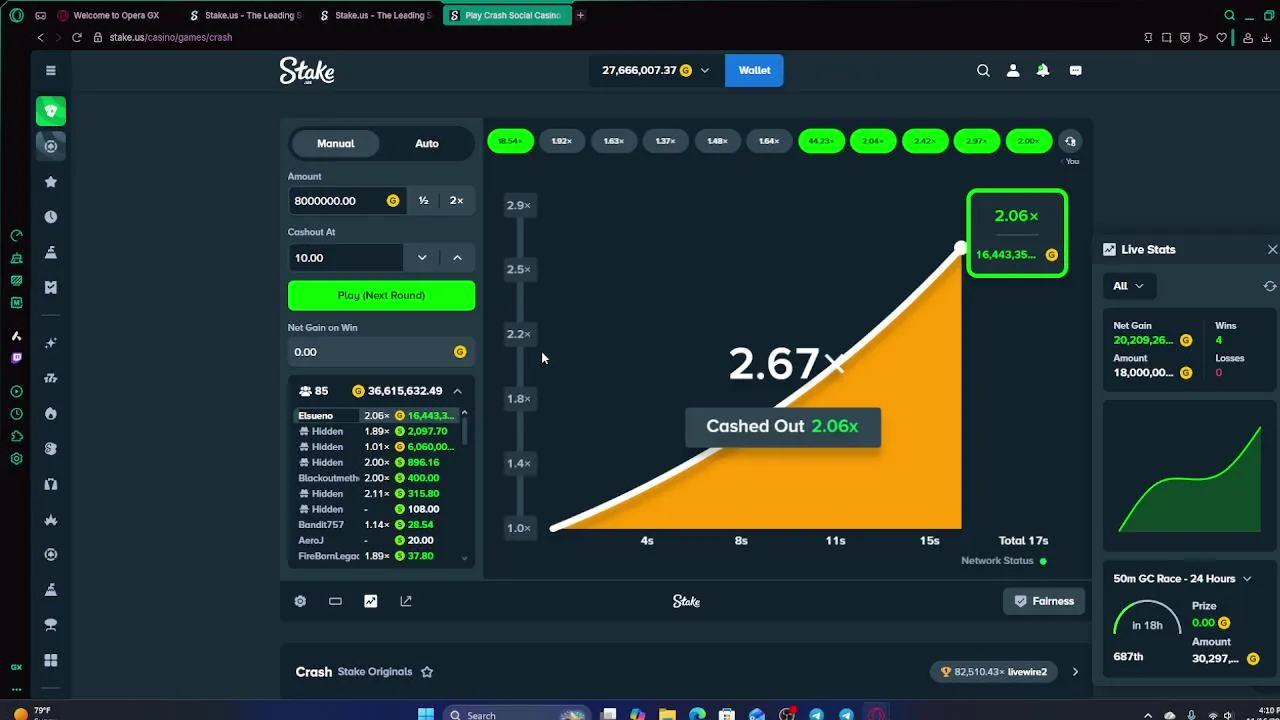
Task: Open game settings gear below Crash game
Action: pos(300,601)
